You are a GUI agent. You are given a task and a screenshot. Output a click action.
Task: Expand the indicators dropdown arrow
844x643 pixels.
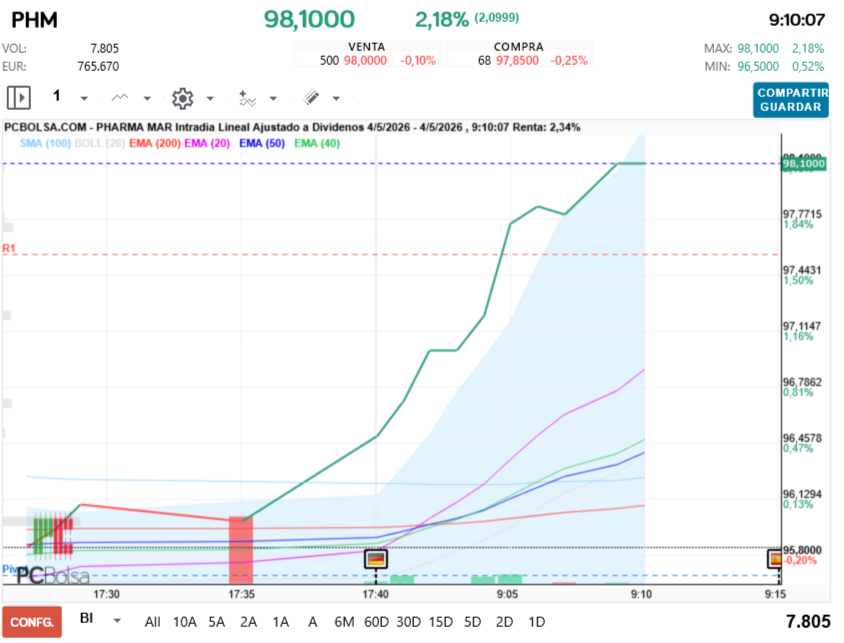point(273,98)
